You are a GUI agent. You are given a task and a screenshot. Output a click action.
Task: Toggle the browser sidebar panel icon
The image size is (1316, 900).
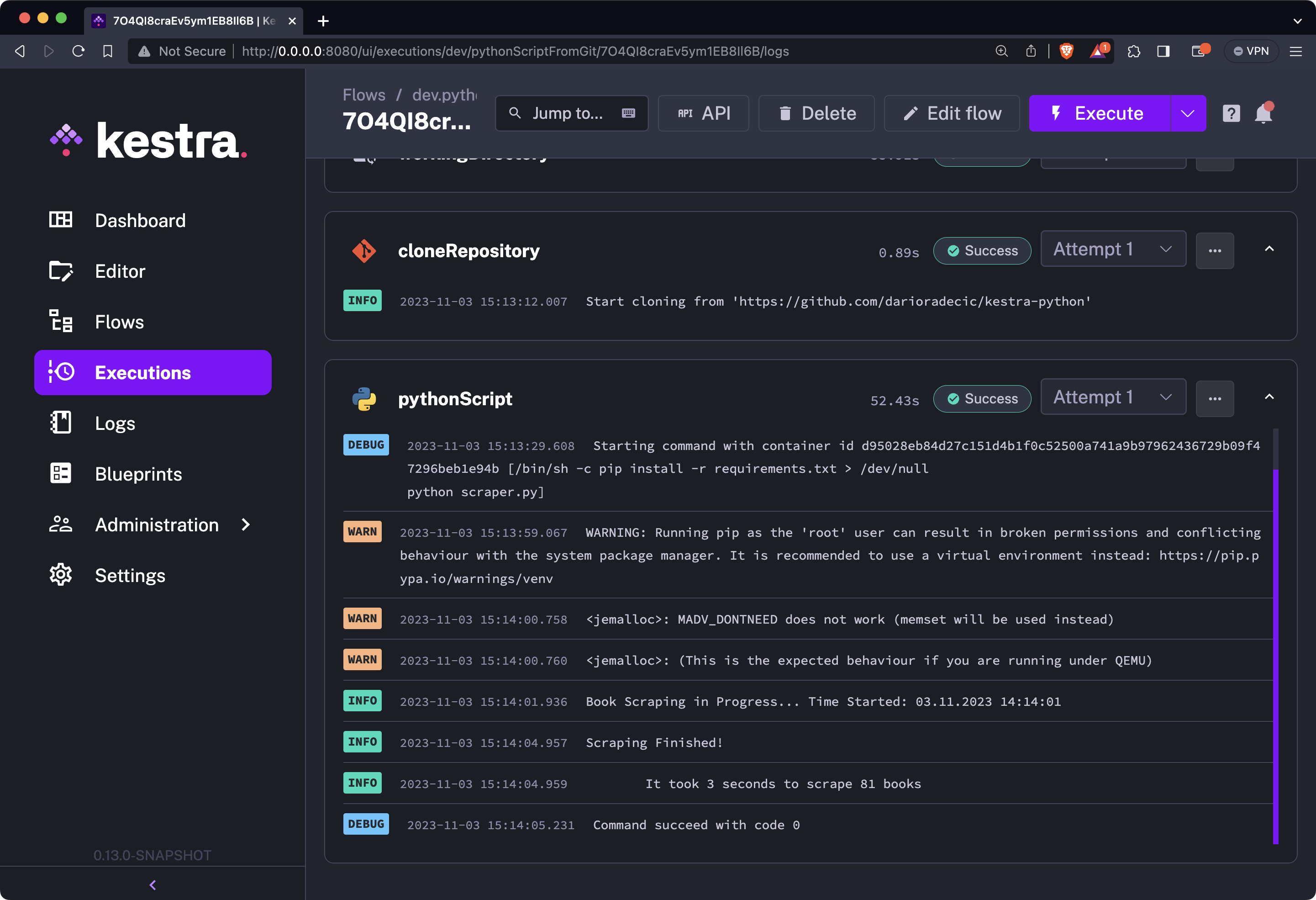pos(1163,51)
